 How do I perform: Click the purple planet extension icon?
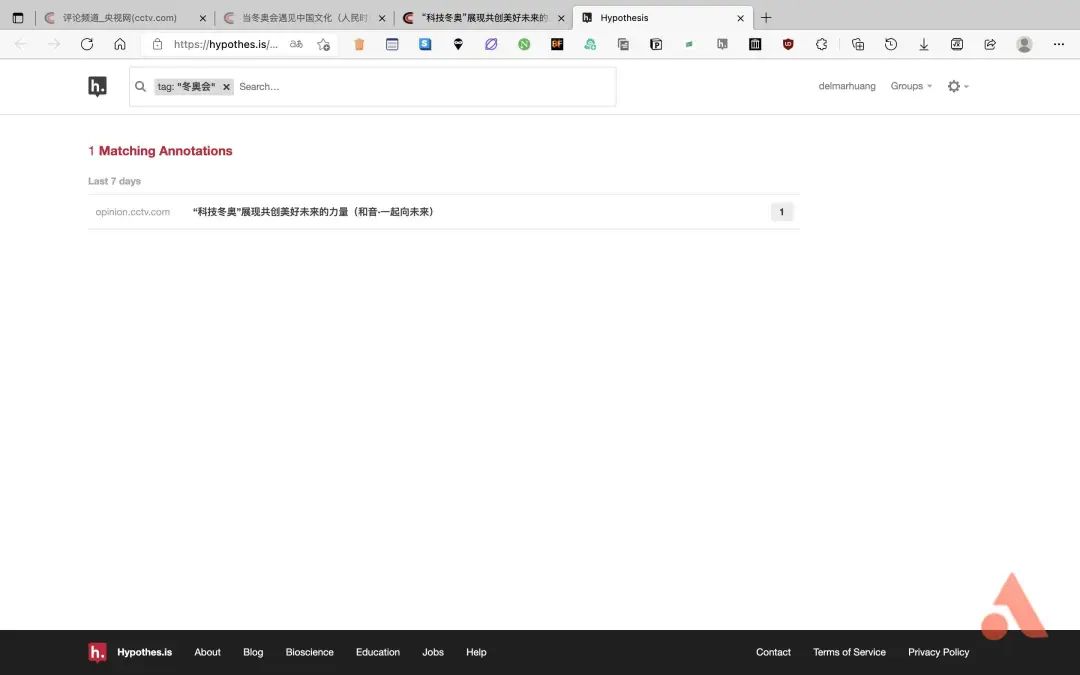click(491, 44)
